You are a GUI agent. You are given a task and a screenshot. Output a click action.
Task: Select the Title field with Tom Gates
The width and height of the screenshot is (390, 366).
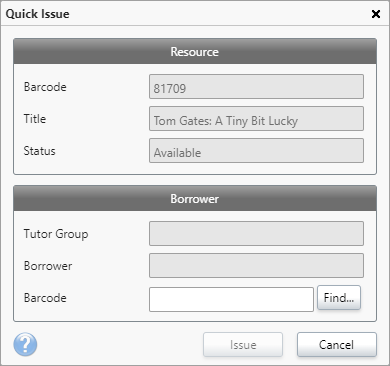[256, 119]
